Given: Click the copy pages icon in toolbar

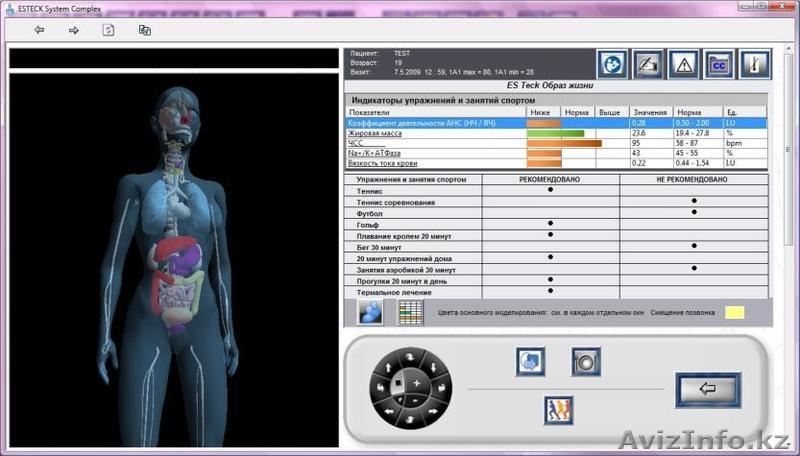Looking at the screenshot, I should (145, 30).
